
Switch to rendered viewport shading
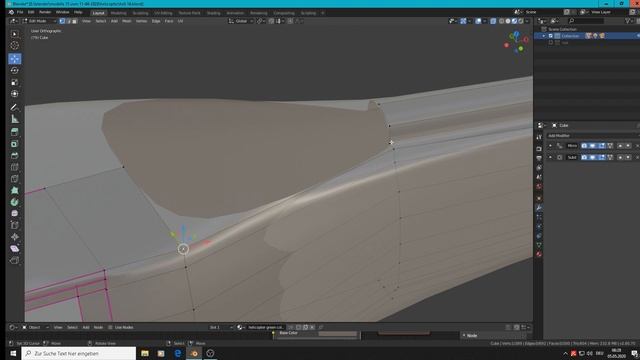click(520, 21)
